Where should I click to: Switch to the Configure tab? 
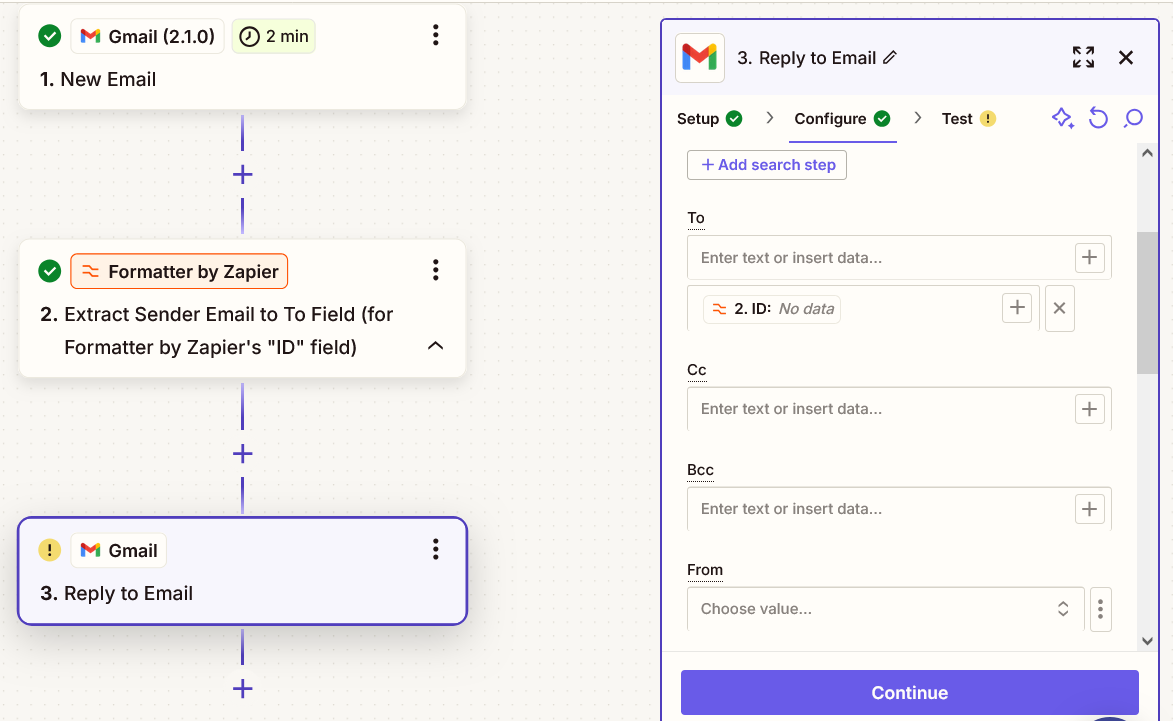click(842, 119)
